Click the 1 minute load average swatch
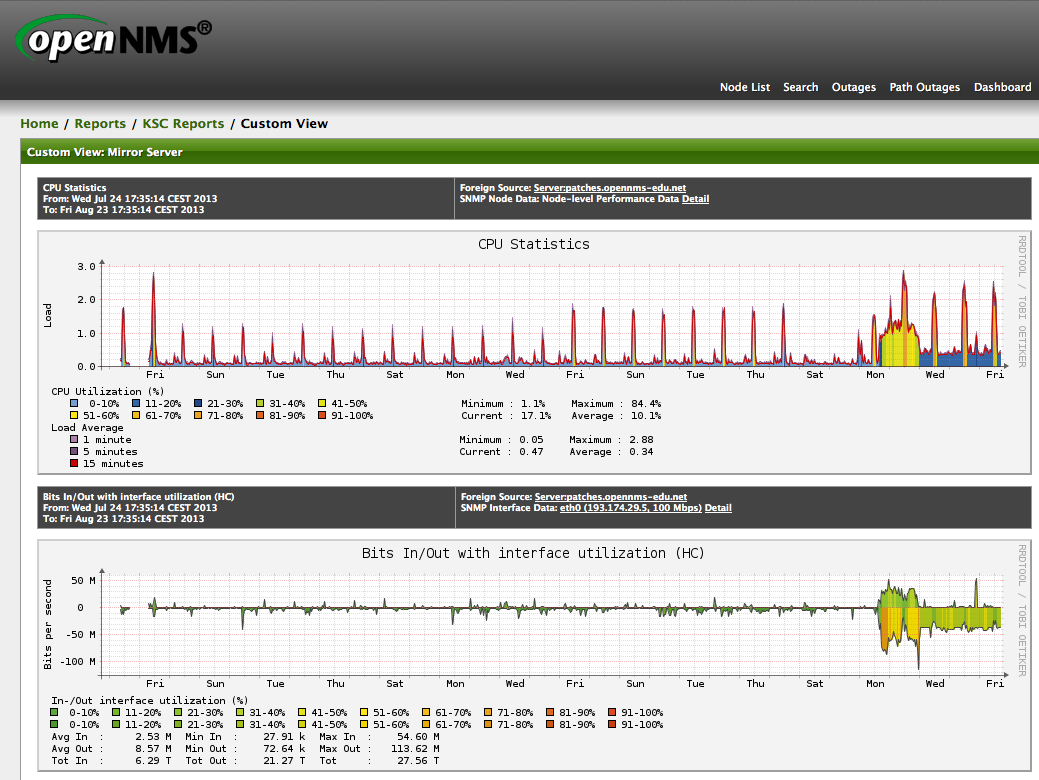1039x780 pixels. tap(73, 439)
